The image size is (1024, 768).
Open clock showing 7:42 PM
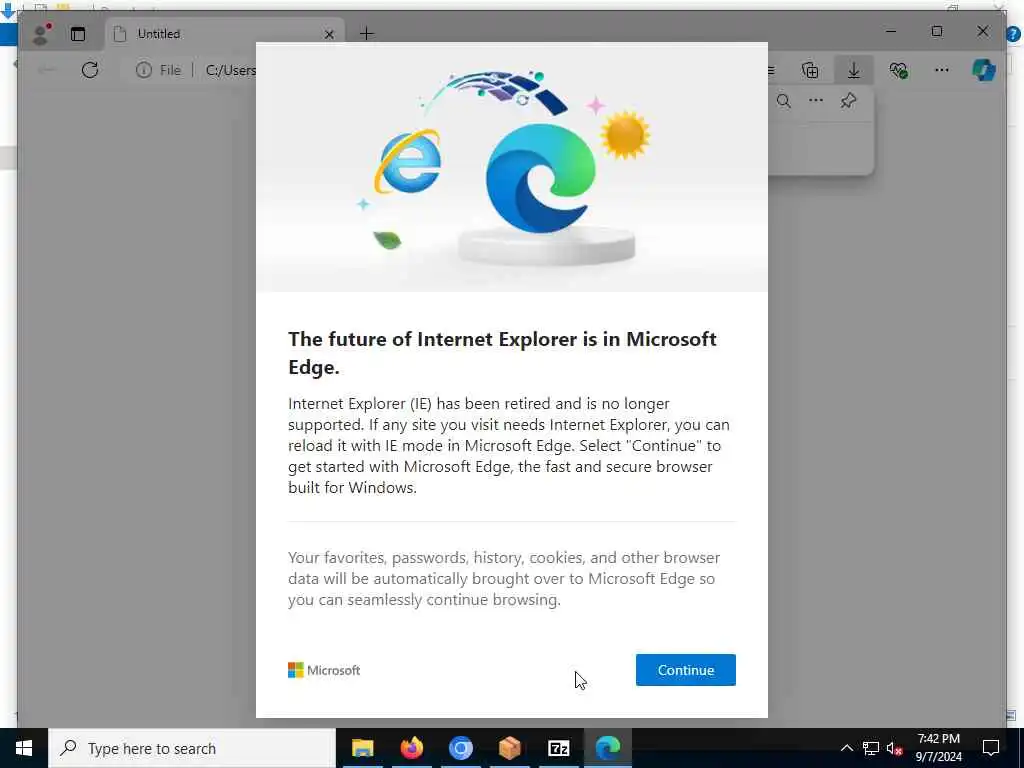coord(938,748)
